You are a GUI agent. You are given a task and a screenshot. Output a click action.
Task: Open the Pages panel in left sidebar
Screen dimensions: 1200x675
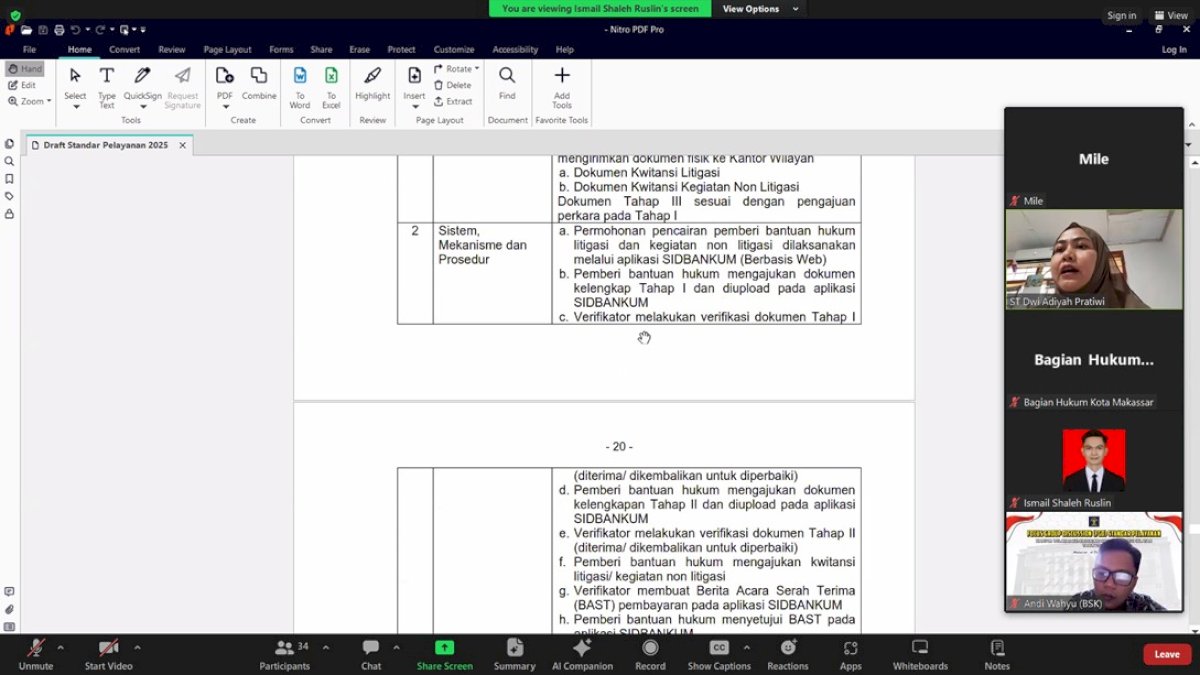pos(9,144)
